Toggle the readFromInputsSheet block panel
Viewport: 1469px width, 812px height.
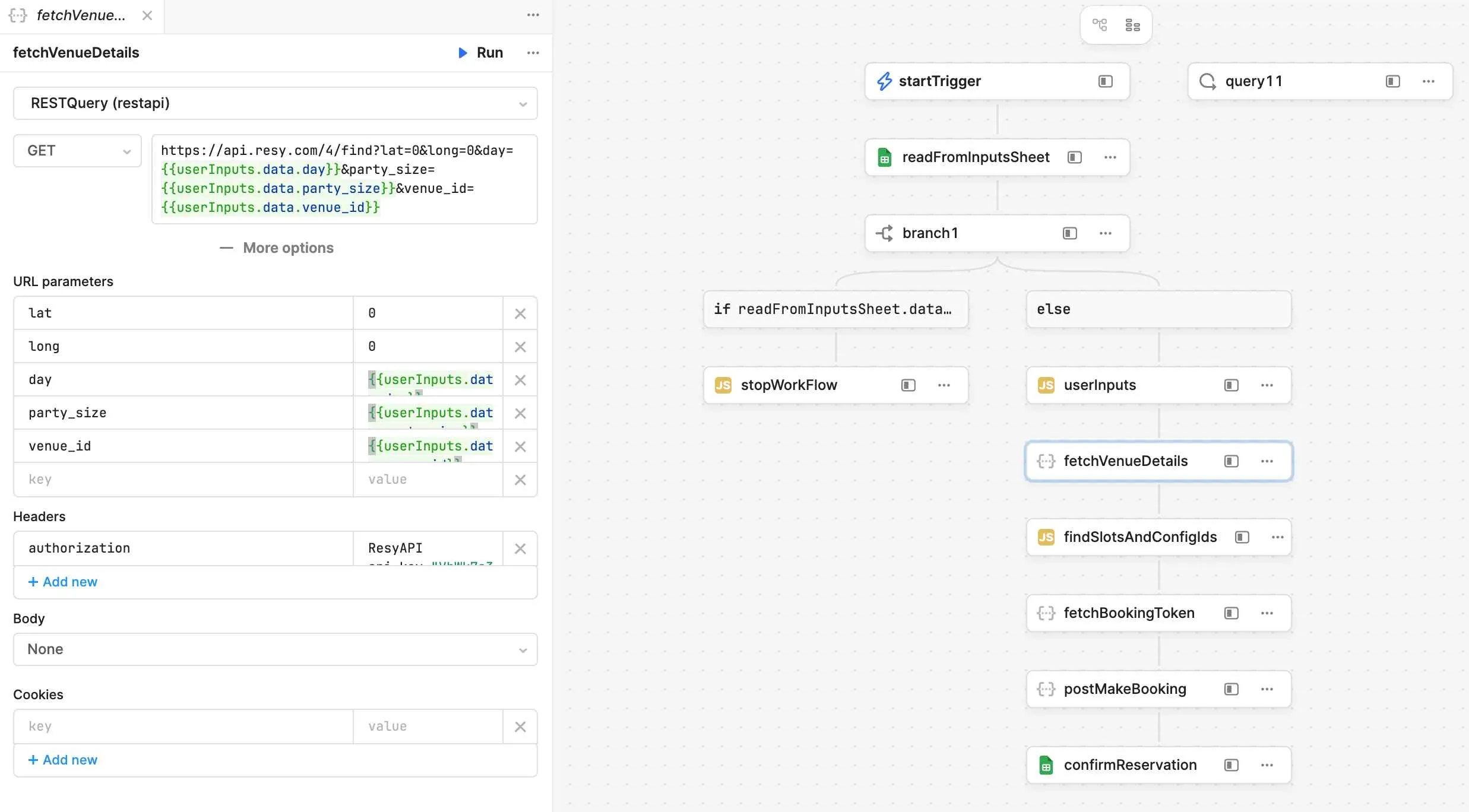point(1075,157)
